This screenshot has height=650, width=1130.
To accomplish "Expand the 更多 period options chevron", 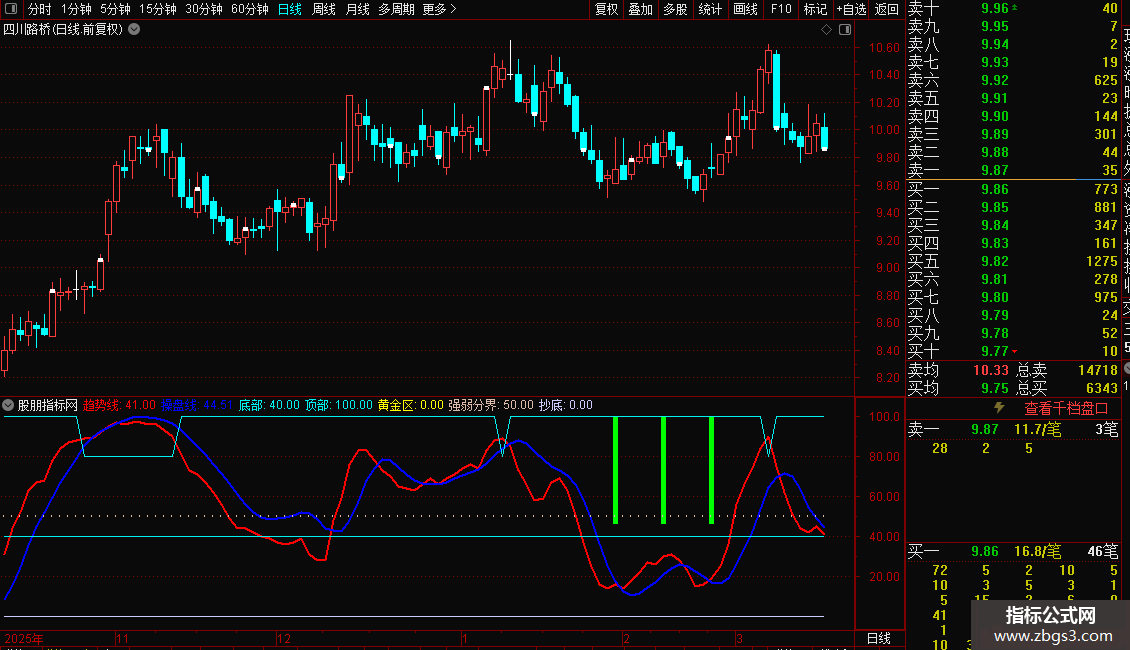I will tap(453, 9).
